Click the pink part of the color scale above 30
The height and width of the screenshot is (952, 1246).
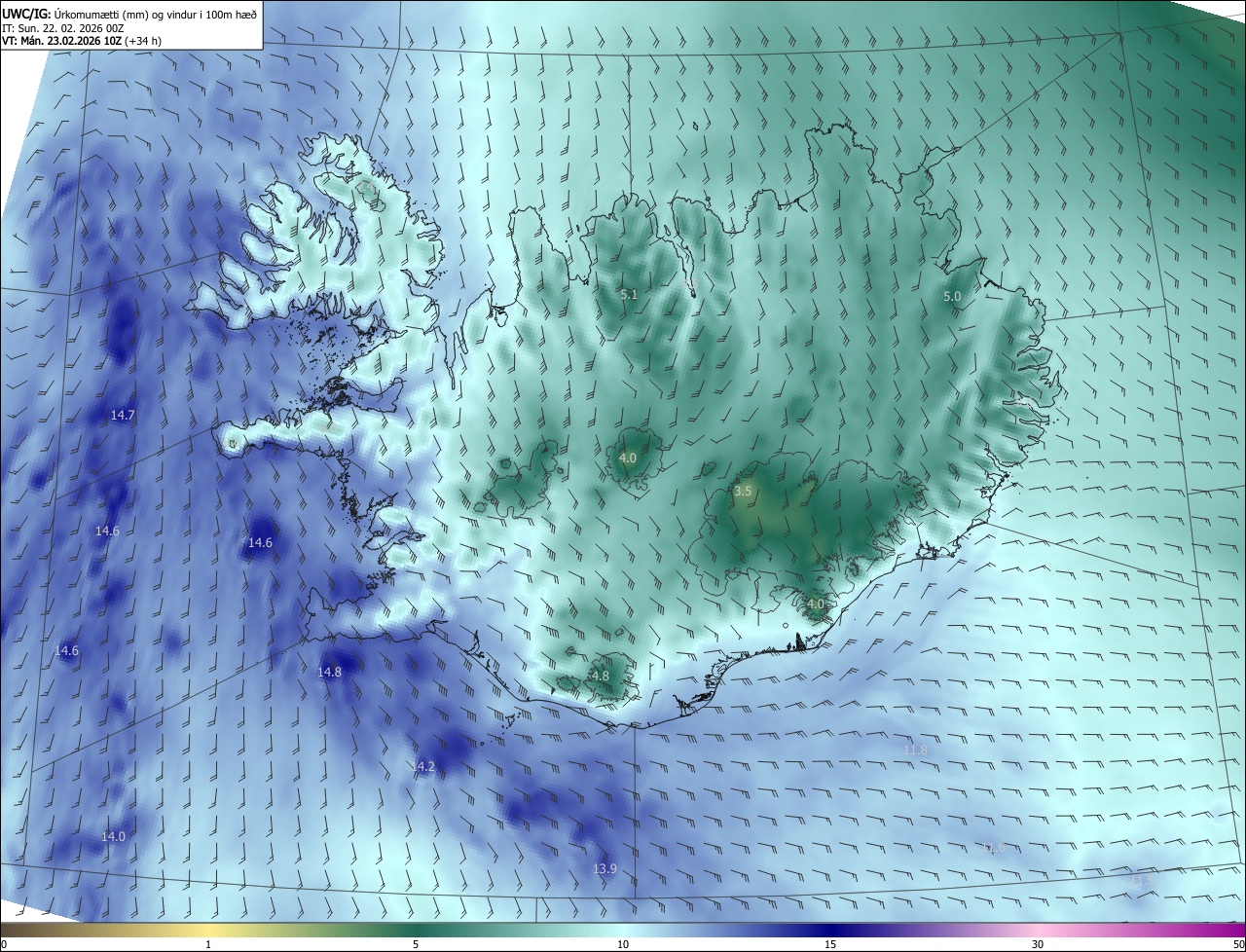coord(1038,930)
